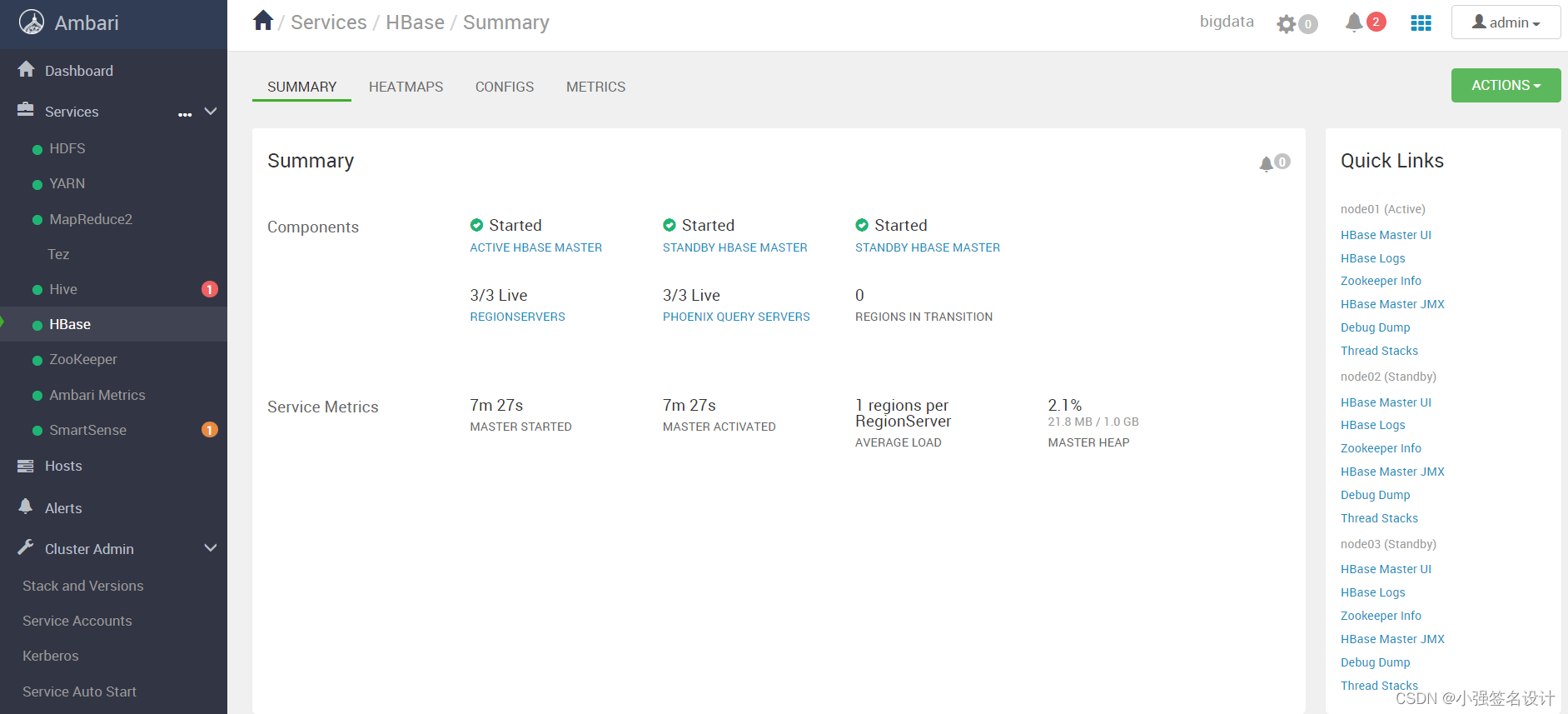This screenshot has height=714, width=1568.
Task: Click REGIONSERVERS link
Action: pyautogui.click(x=517, y=317)
